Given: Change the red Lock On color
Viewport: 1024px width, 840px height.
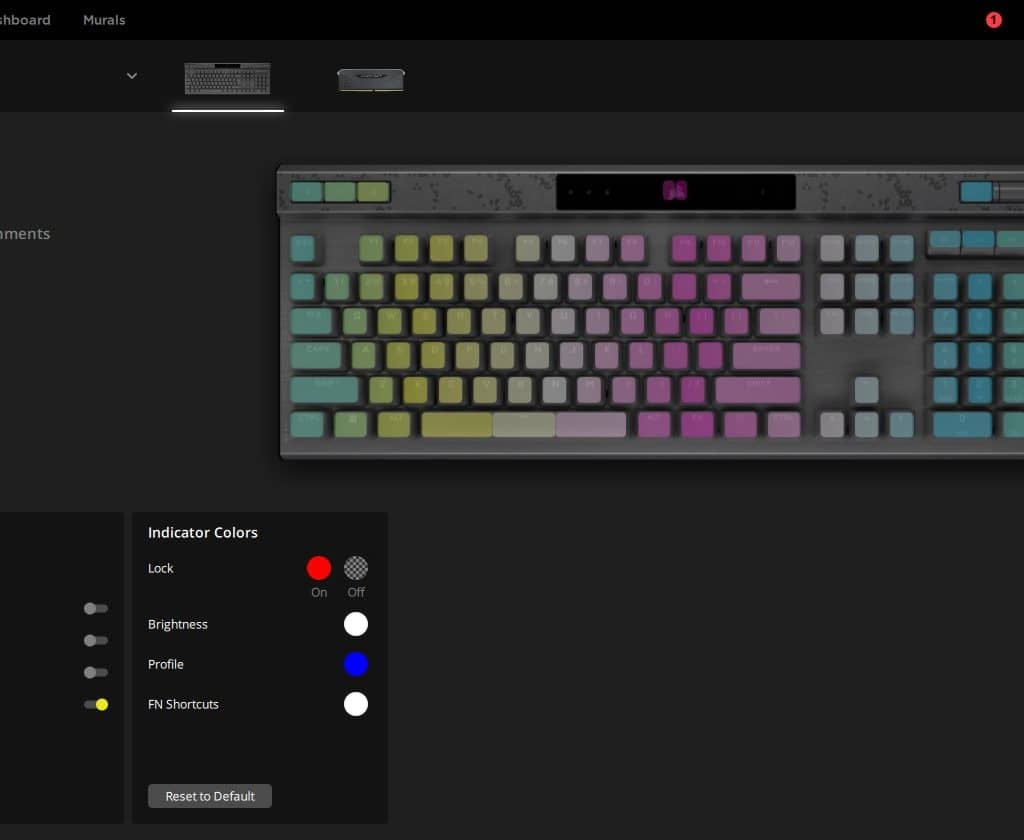Looking at the screenshot, I should point(319,568).
